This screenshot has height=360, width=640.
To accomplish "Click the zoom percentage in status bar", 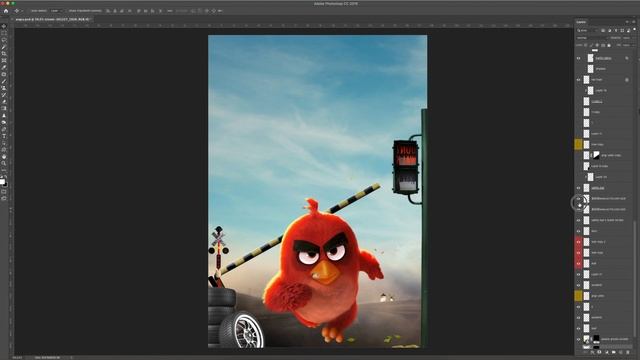I will point(17,358).
